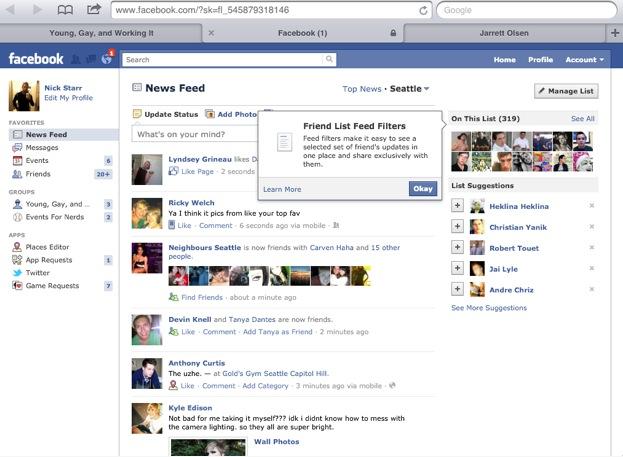The width and height of the screenshot is (623, 457).
Task: Open the Seattle list dropdown
Action: [409, 89]
